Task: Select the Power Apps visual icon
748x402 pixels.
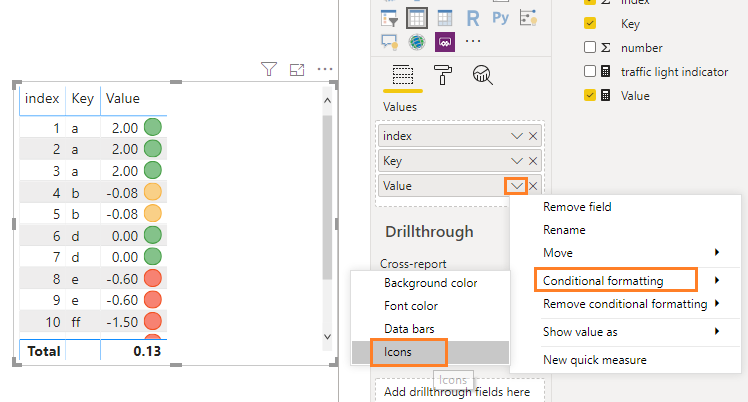Action: click(x=445, y=42)
